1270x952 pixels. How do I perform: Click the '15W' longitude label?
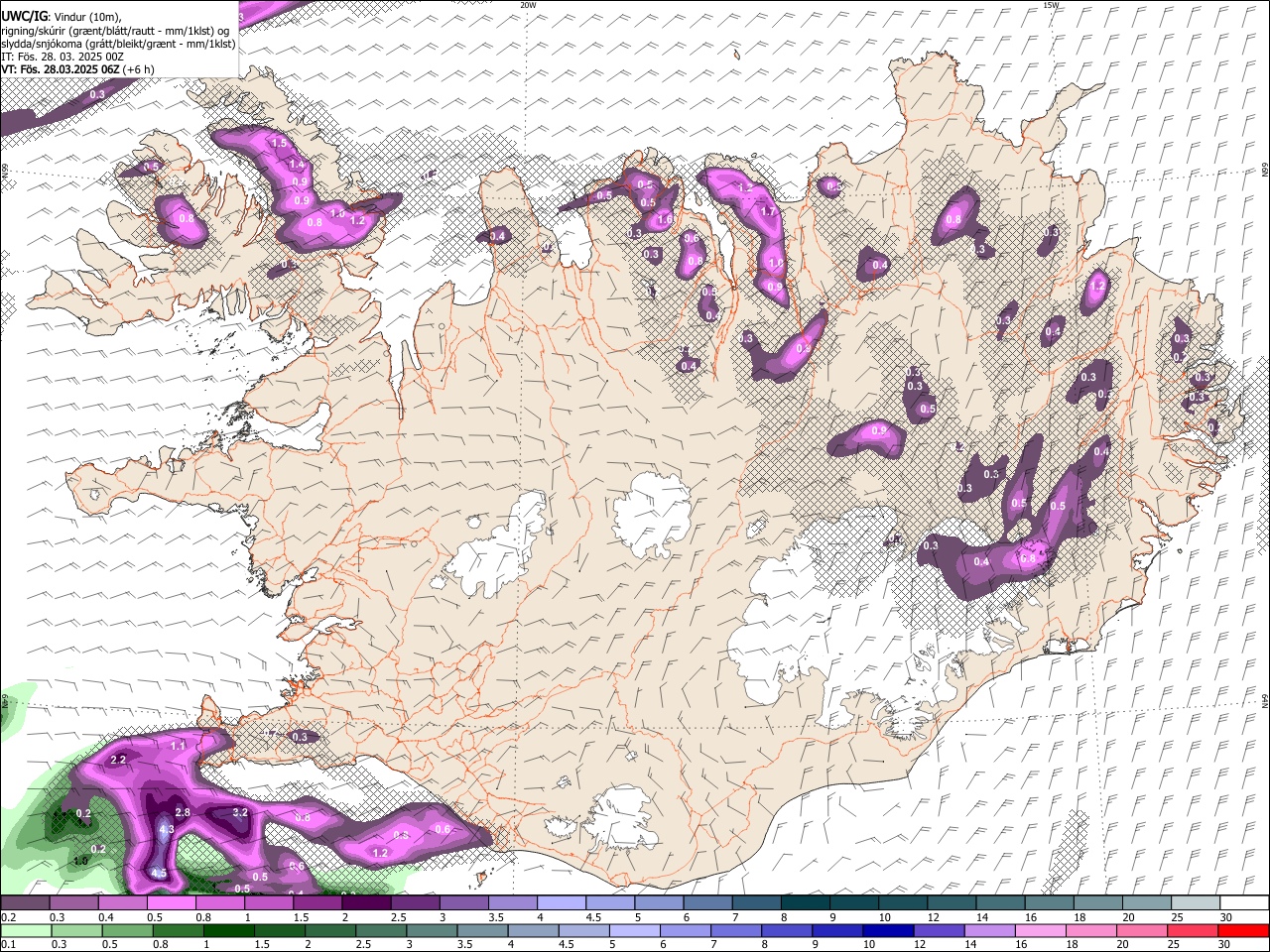(1051, 5)
